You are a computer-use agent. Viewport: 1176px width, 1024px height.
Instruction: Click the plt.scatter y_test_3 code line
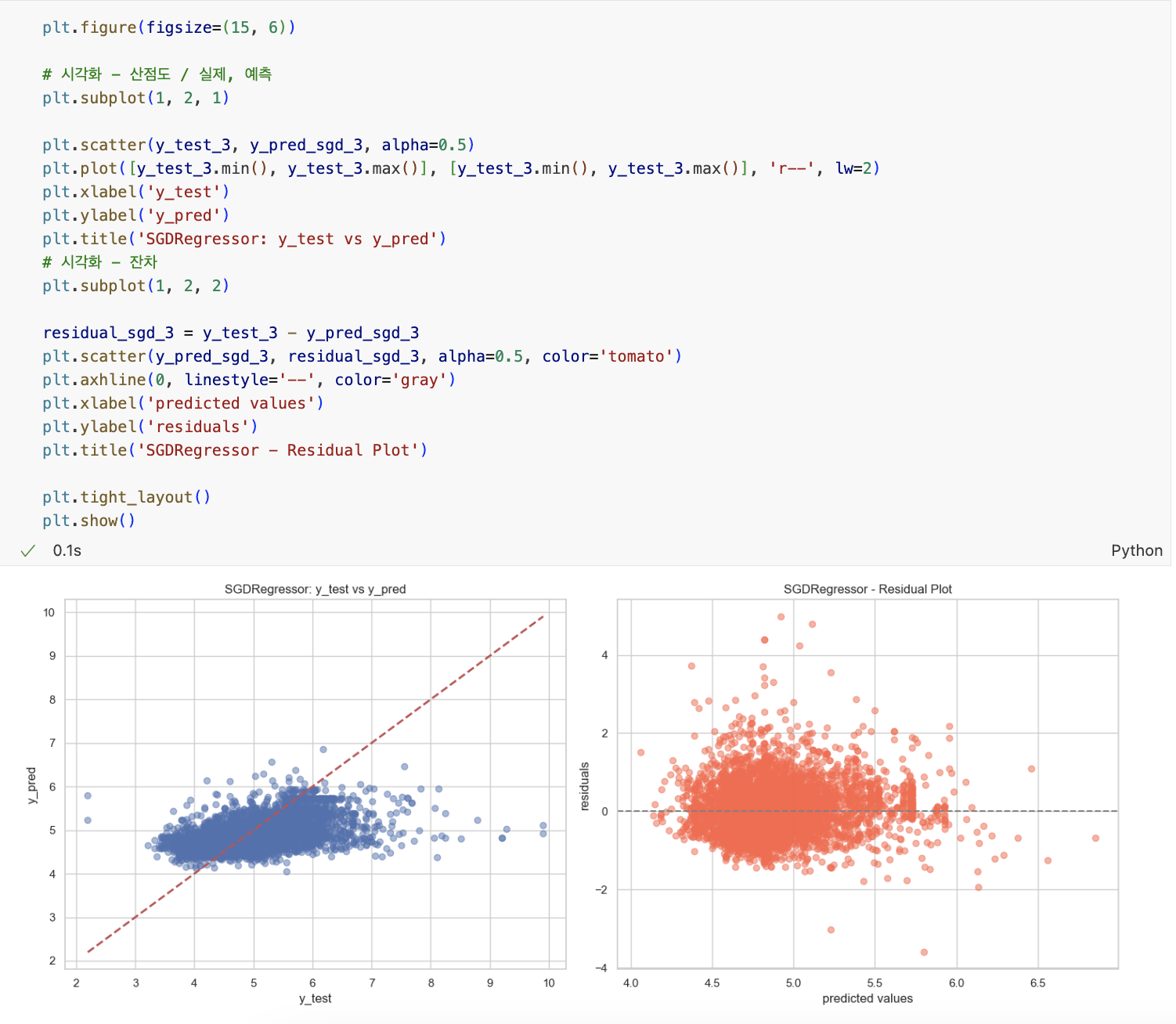click(258, 145)
